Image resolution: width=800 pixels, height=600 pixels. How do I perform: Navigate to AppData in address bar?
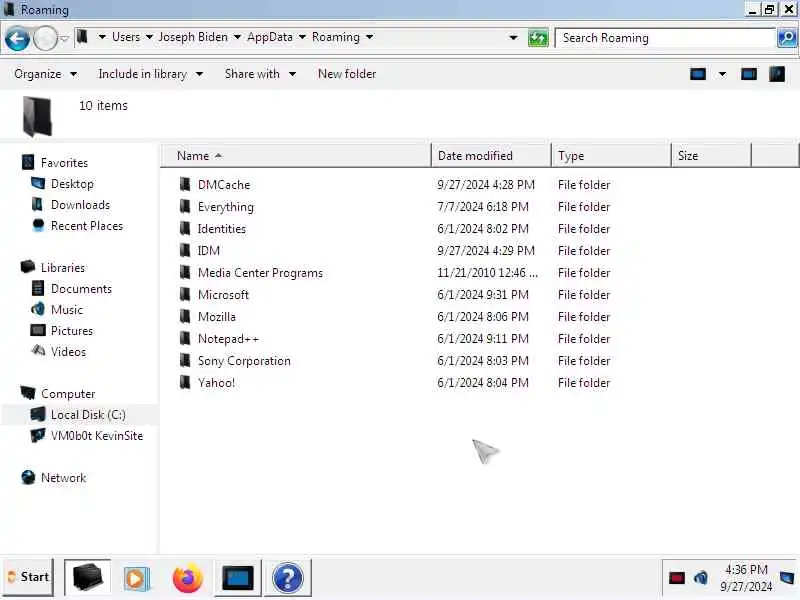[x=270, y=37]
